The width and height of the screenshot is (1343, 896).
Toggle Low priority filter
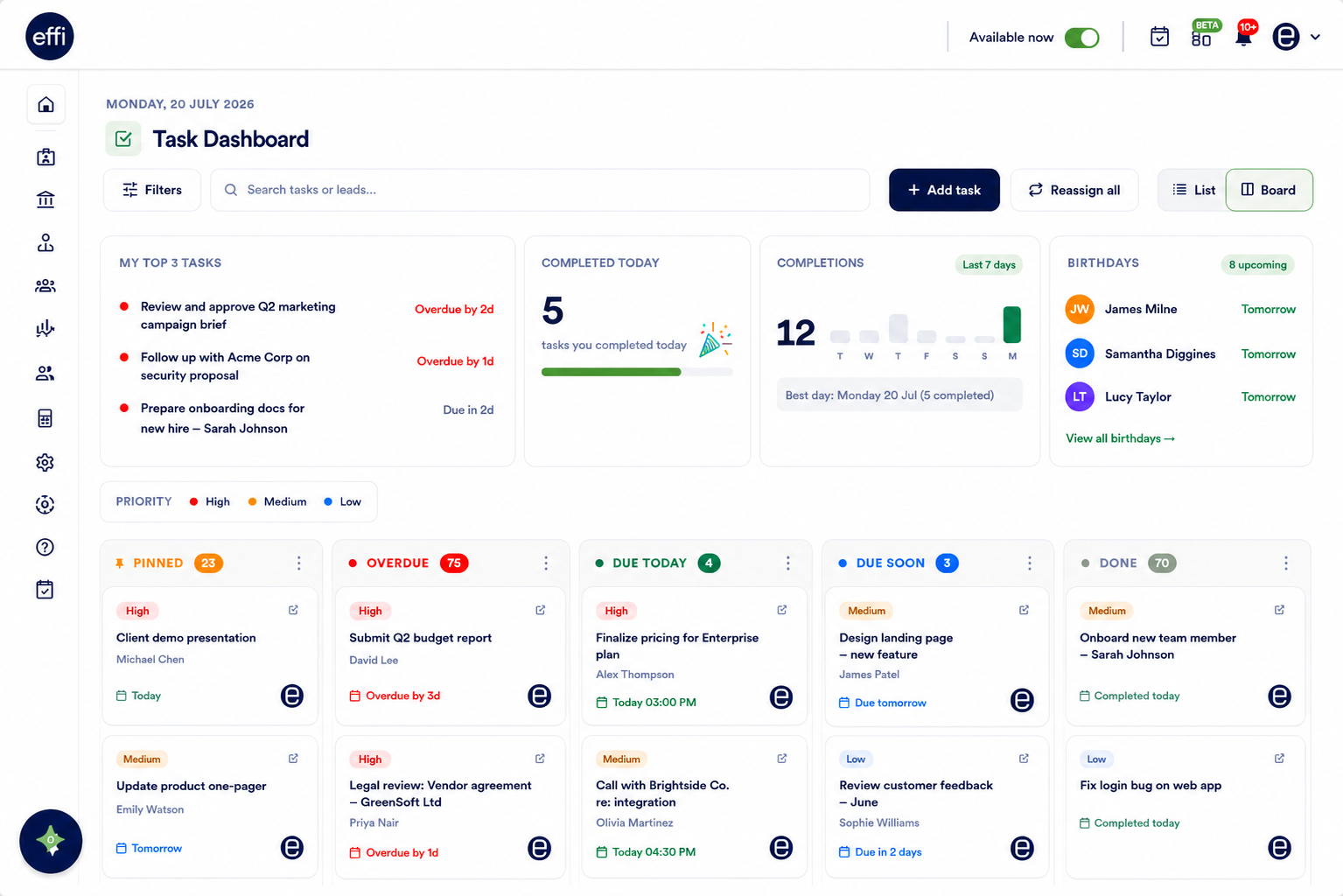pyautogui.click(x=342, y=501)
